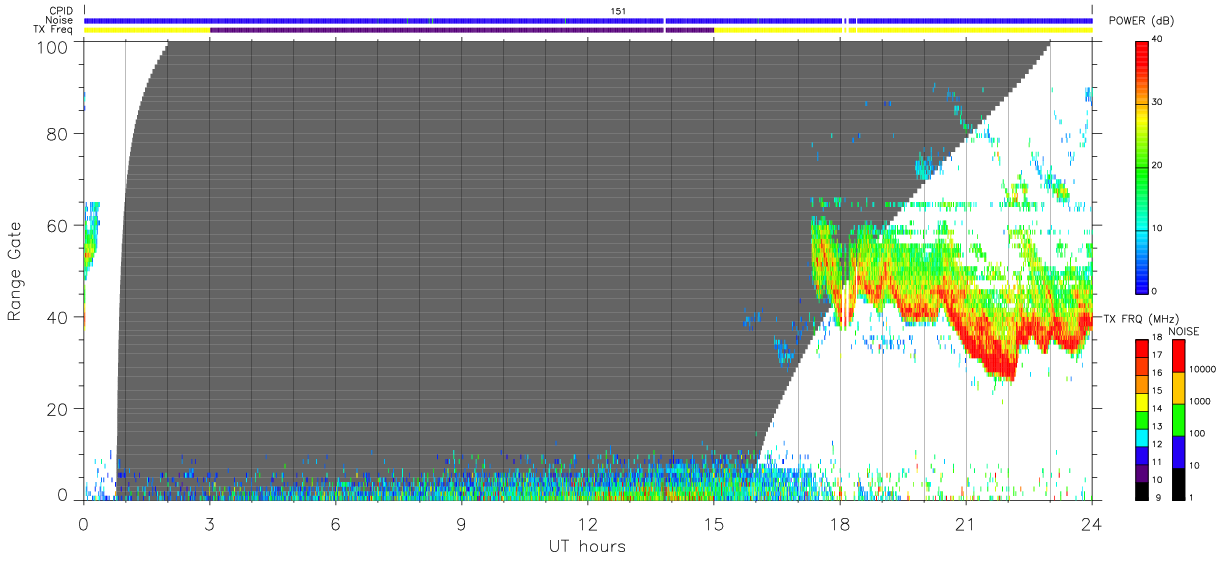Click the 100 tick on NOISE legend
The image size is (1228, 567).
1198,432
